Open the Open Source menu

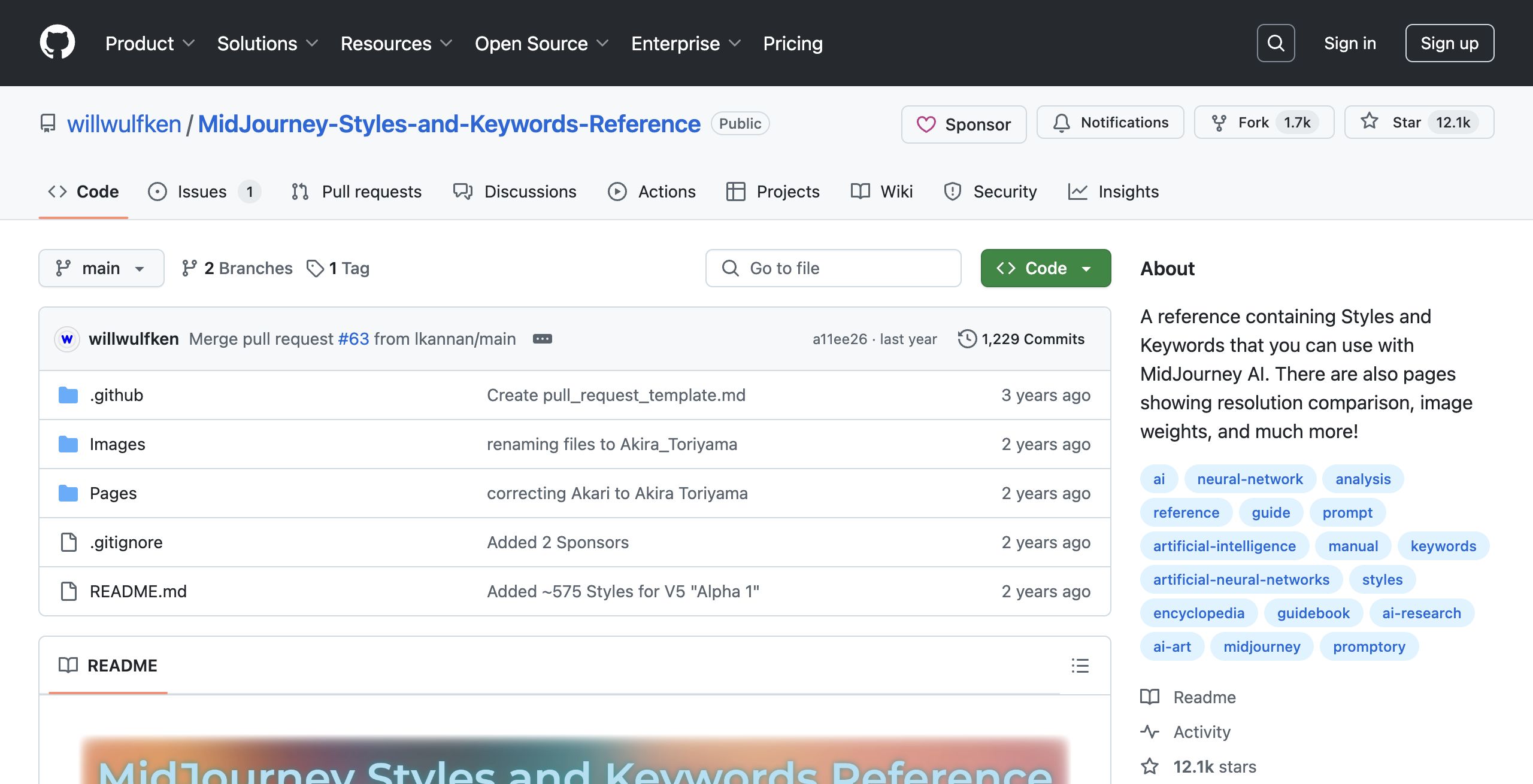541,43
